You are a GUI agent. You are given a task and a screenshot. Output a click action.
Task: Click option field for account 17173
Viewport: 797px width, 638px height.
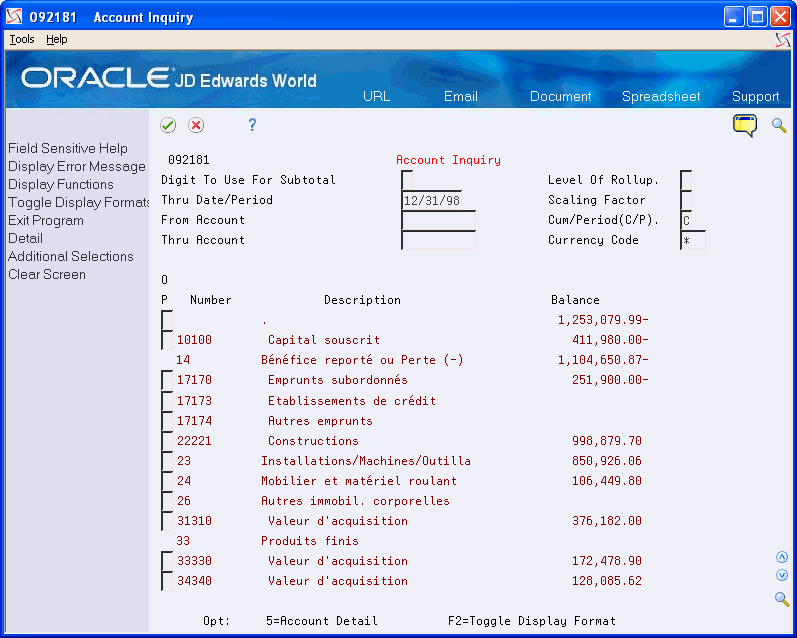point(167,401)
